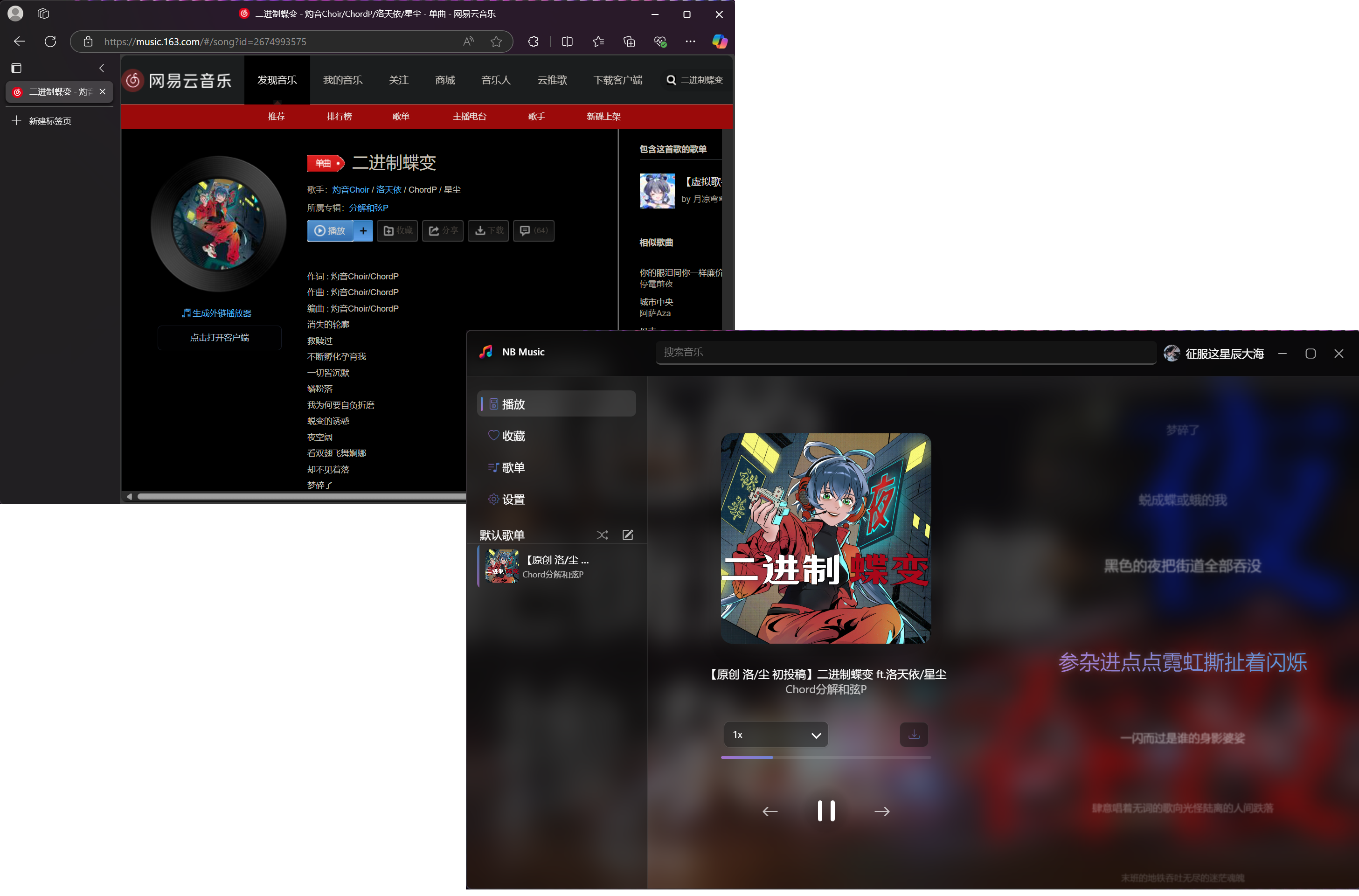Click the highlighted lyric 参杂进点点霓虹撕扯着闪烁
The image size is (1359, 896).
pyautogui.click(x=1183, y=662)
